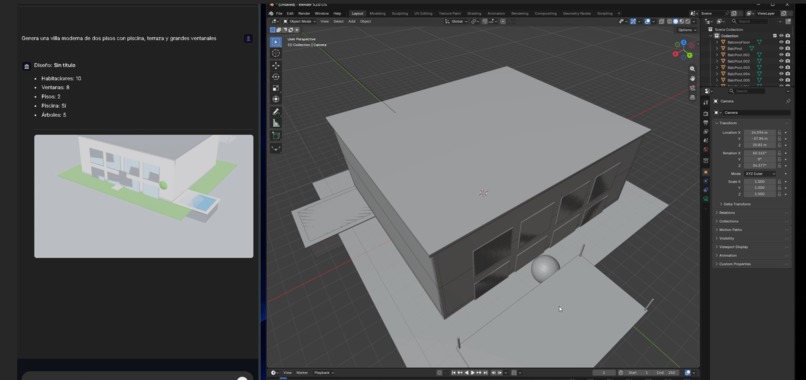Open the XYZ Euler rotation mode dropdown

coord(760,174)
